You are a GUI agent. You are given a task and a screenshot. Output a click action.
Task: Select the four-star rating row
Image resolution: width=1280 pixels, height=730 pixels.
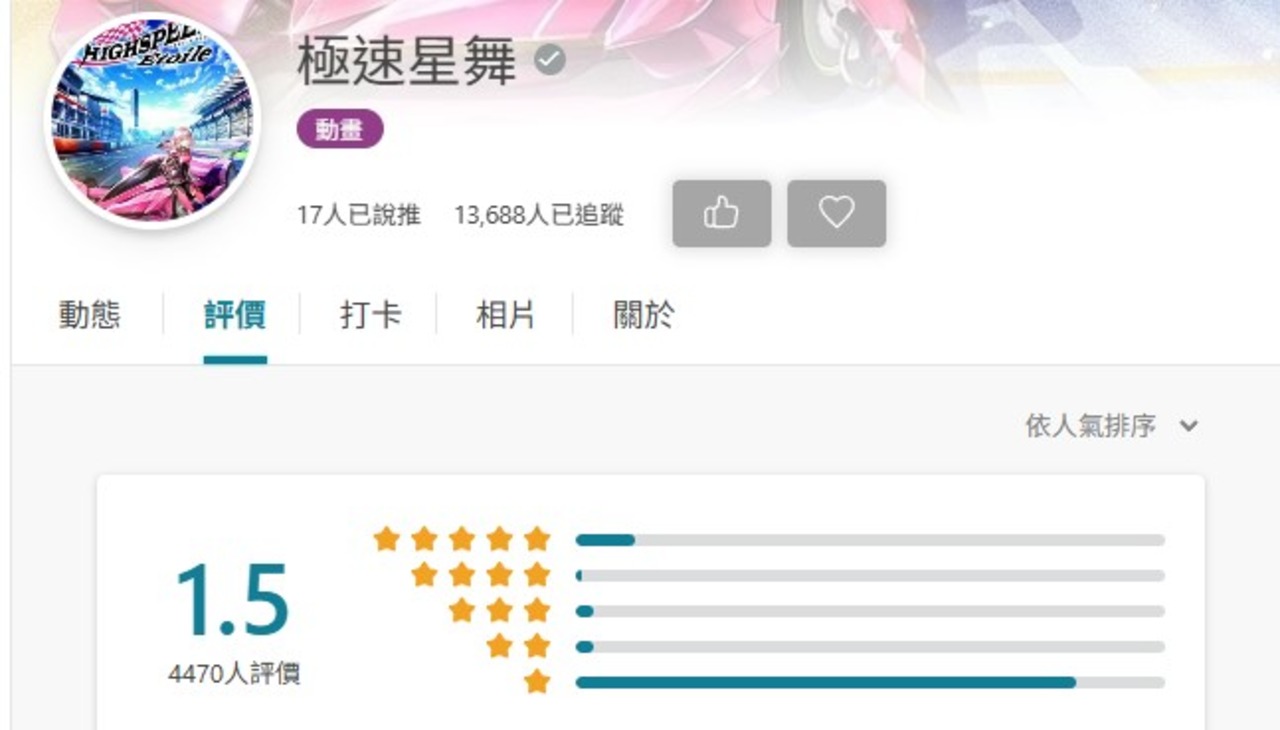tap(787, 575)
